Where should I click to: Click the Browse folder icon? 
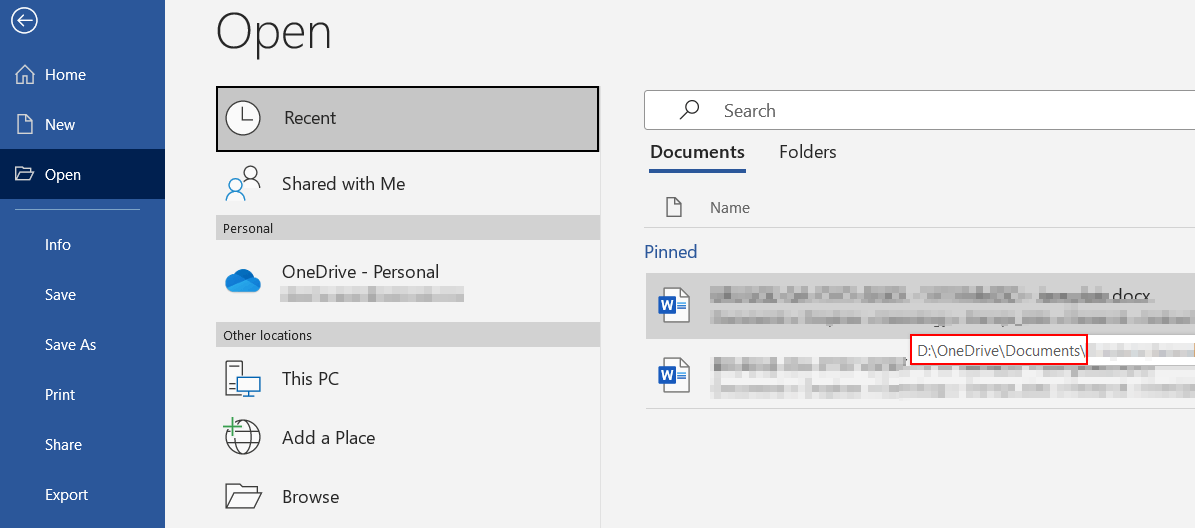(243, 496)
